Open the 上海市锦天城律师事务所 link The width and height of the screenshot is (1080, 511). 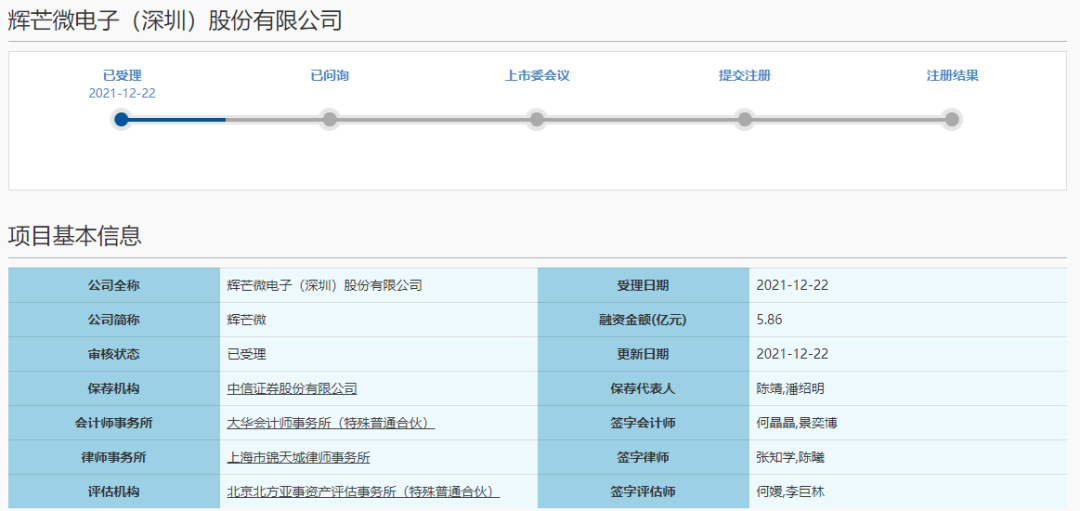pos(298,458)
